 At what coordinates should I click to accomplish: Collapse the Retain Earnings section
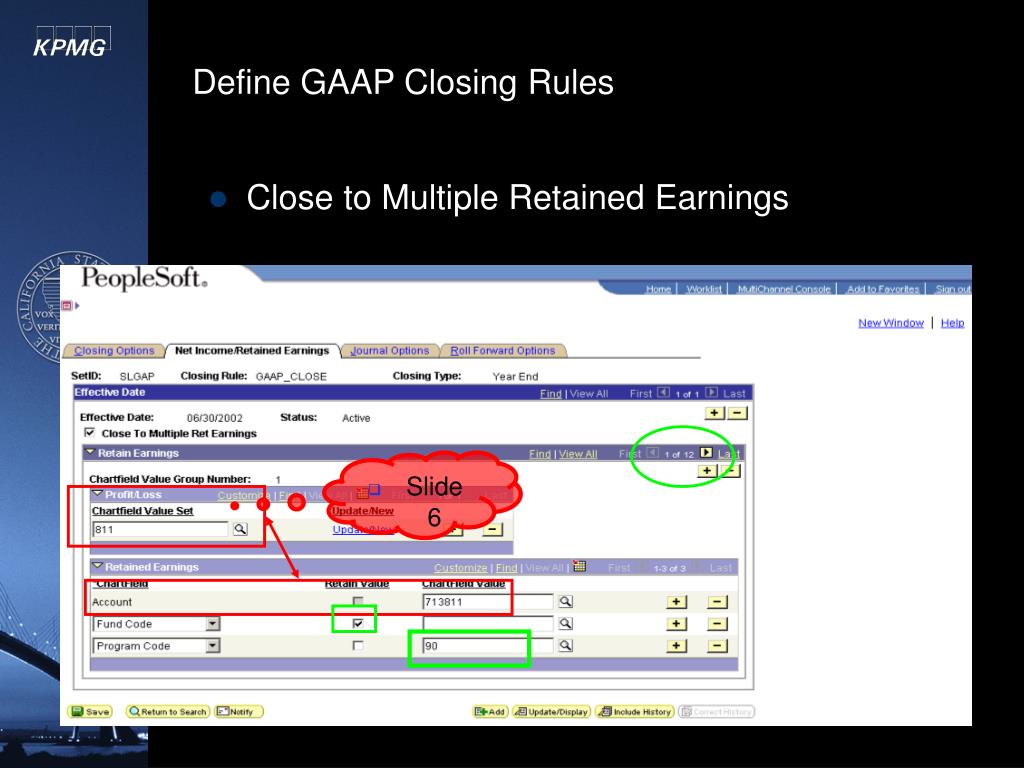(x=90, y=453)
